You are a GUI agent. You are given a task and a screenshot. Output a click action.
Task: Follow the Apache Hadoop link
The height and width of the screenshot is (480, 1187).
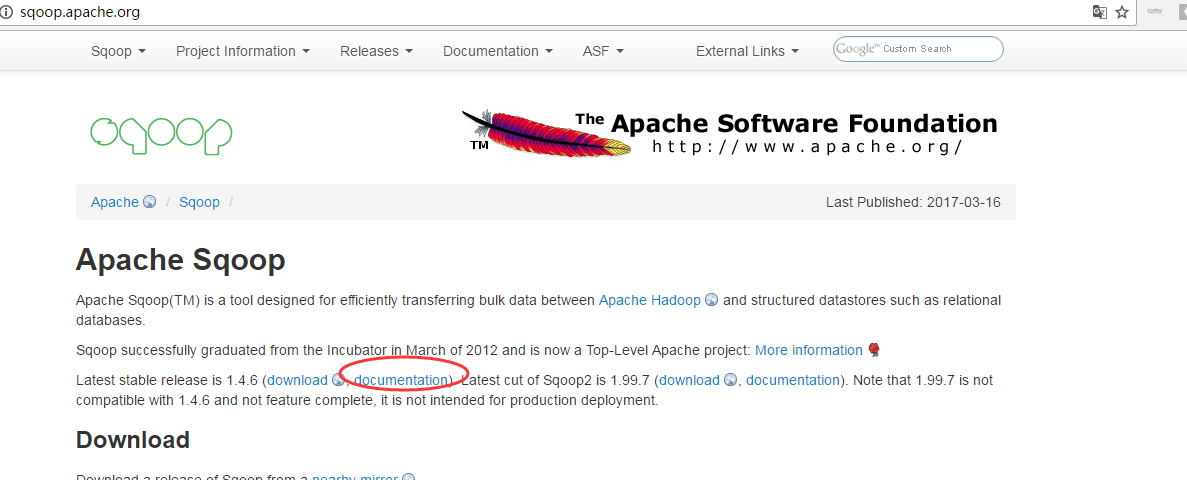click(x=650, y=301)
